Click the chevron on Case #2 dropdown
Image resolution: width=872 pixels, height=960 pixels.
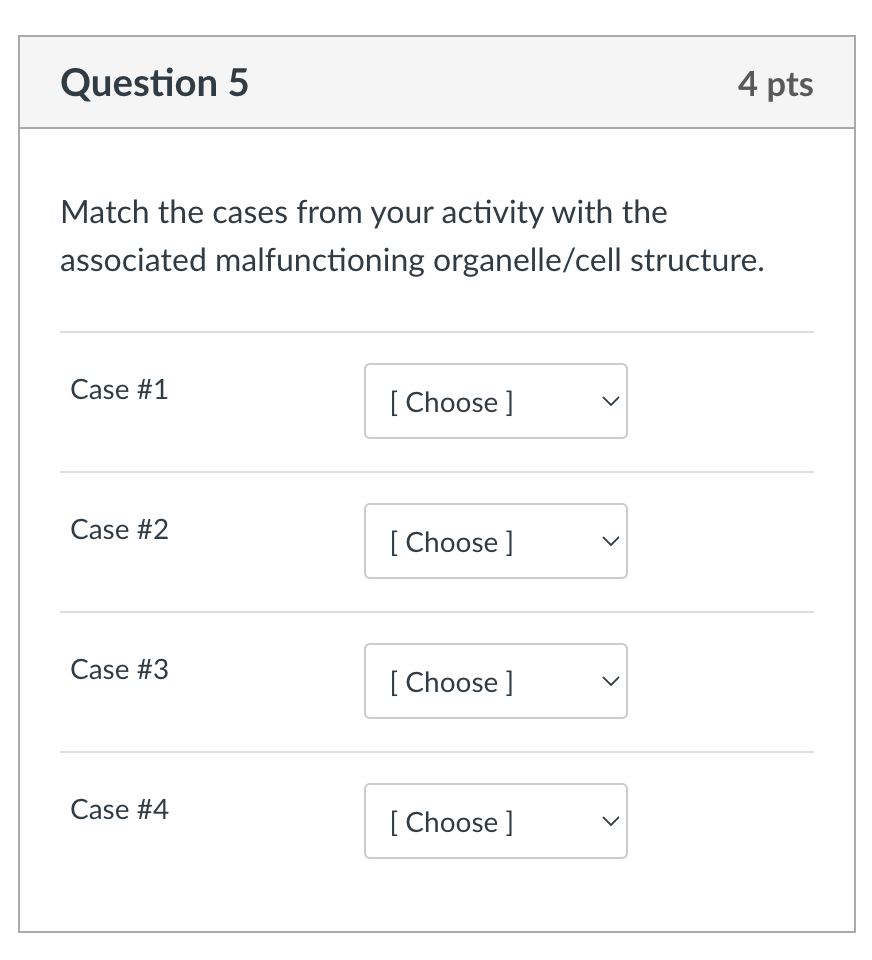609,541
